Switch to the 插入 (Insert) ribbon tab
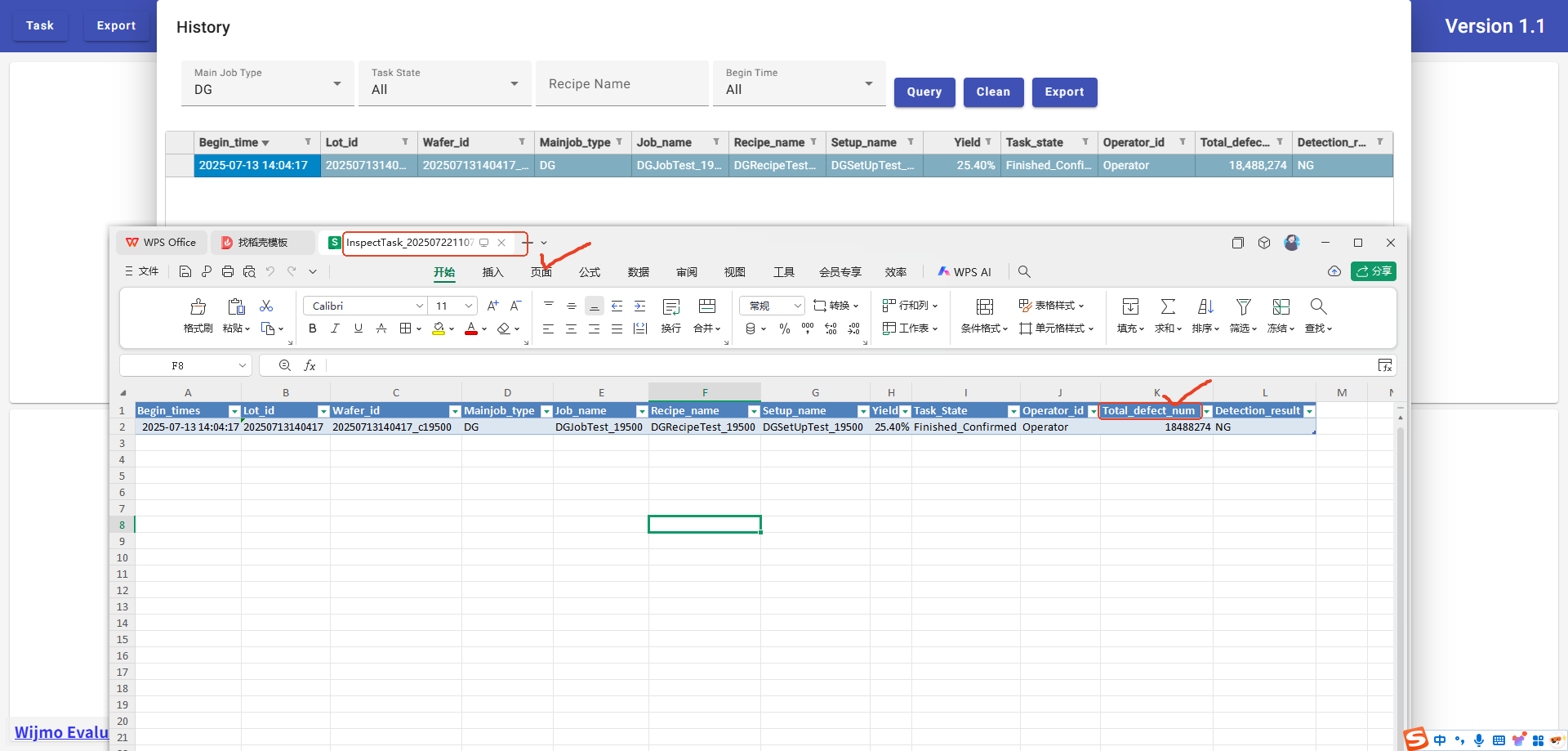1568x751 pixels. pyautogui.click(x=492, y=272)
